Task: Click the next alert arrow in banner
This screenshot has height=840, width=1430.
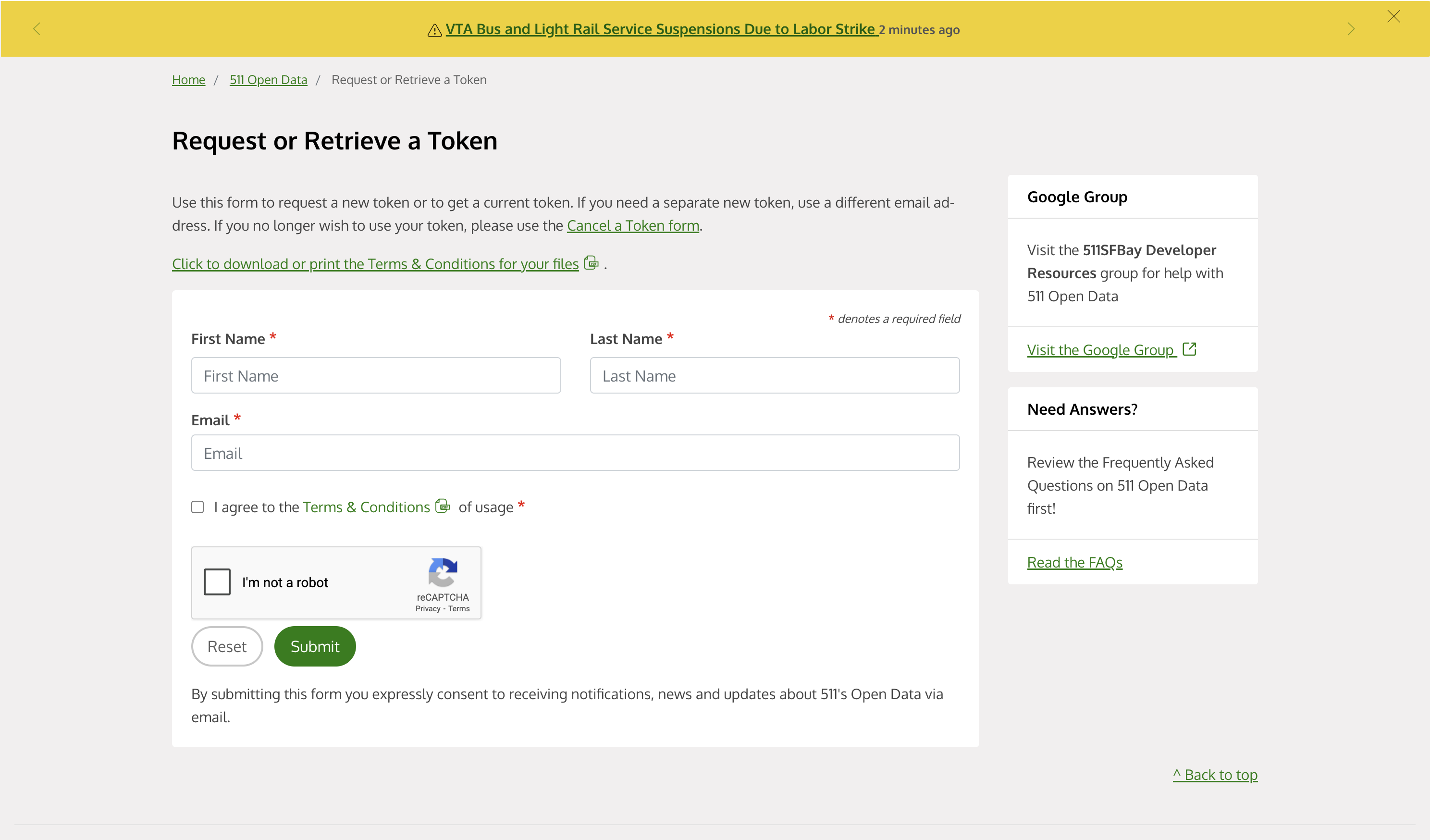Action: point(1351,29)
